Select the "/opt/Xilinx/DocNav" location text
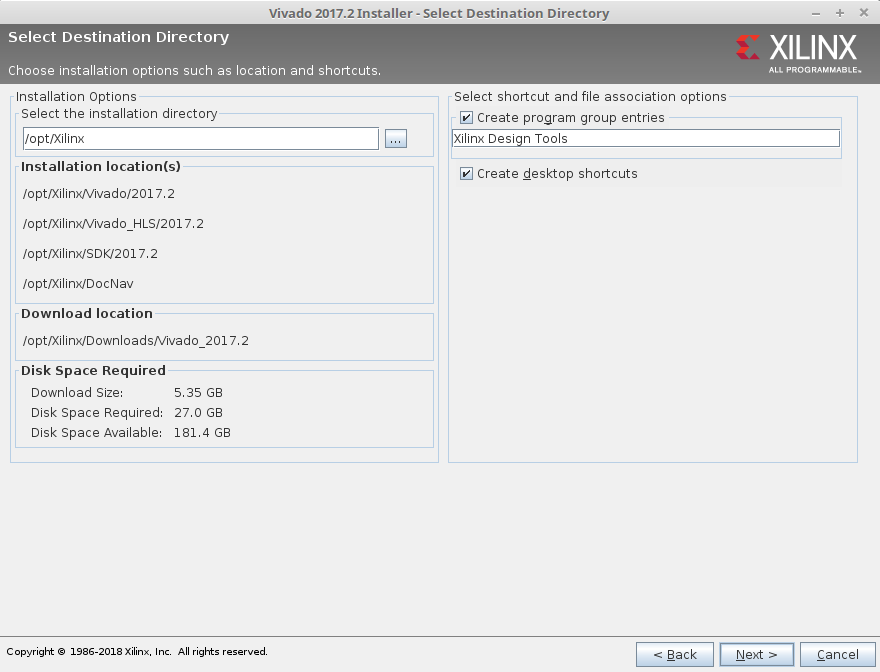880x672 pixels. click(78, 284)
